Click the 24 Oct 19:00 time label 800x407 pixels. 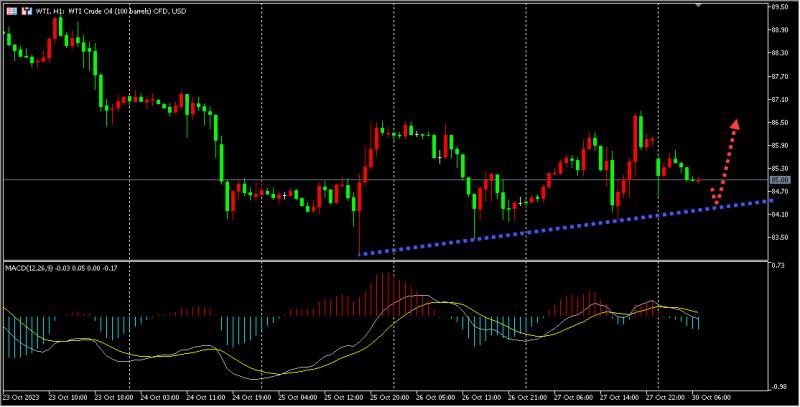[252, 397]
